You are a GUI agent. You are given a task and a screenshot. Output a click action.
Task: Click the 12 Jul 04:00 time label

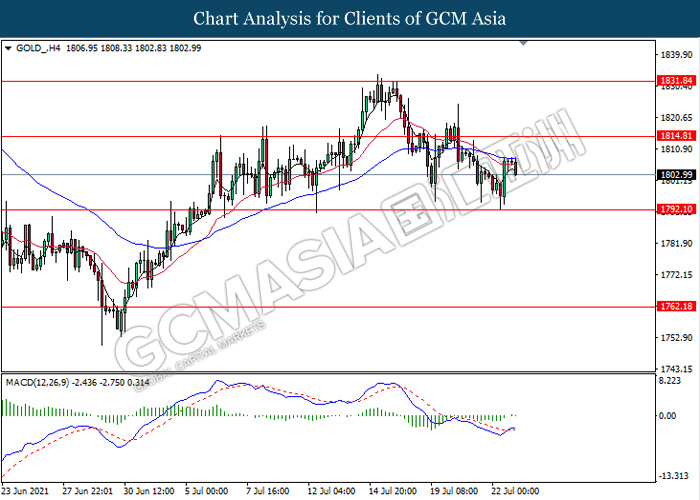(x=331, y=491)
